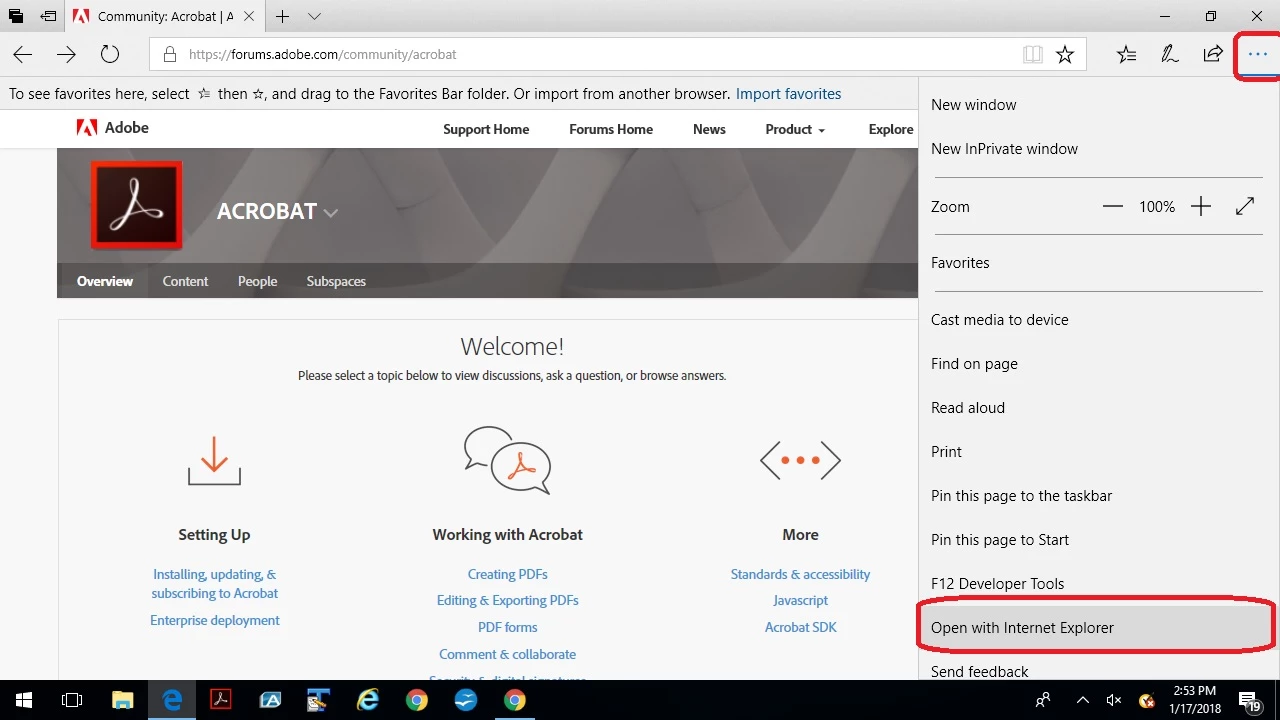Open the Acrobat SDK link
Viewport: 1280px width, 720px height.
click(800, 627)
